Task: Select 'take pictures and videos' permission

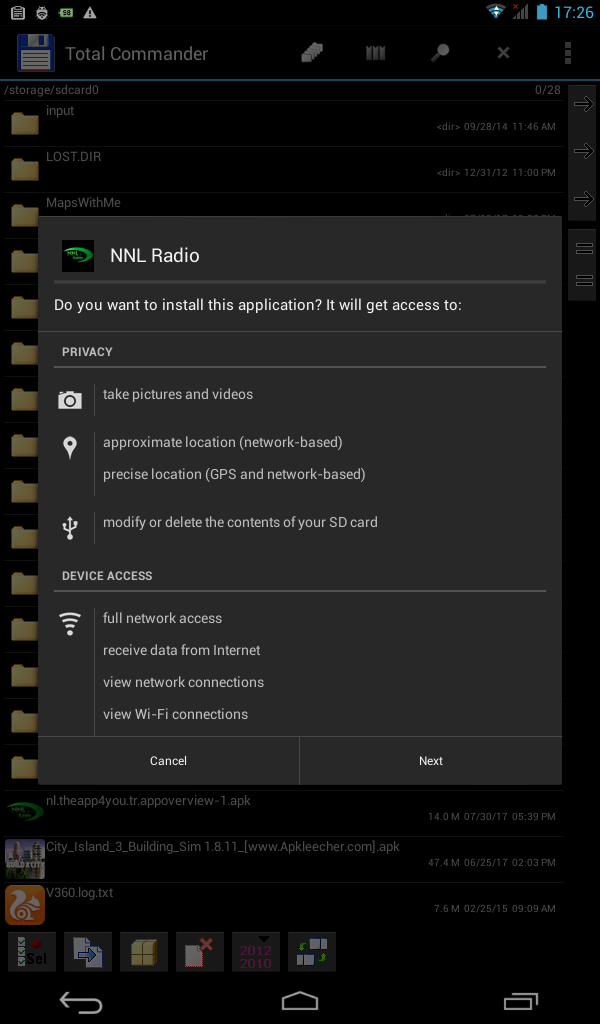Action: click(x=178, y=394)
